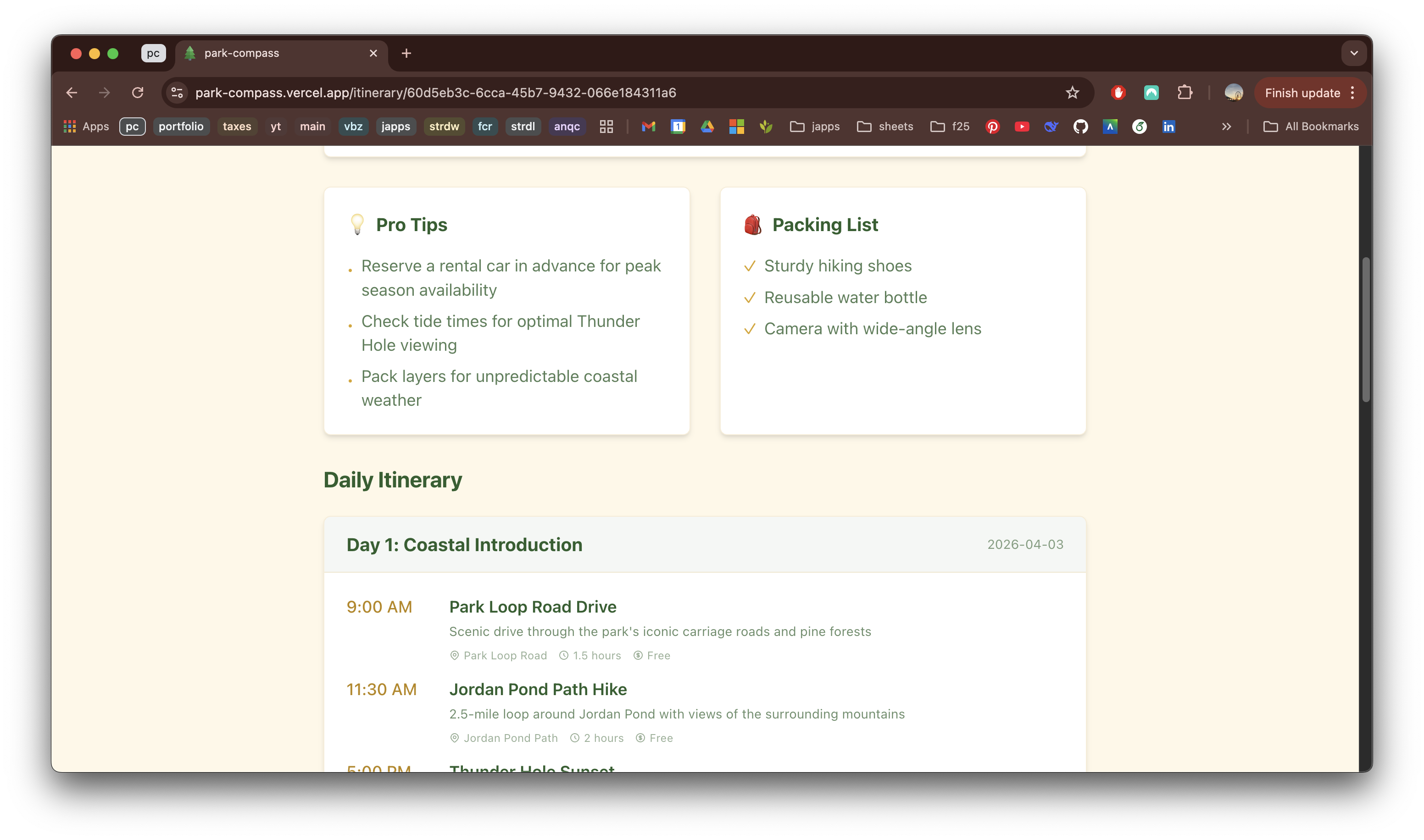Click the Camera with wide-angle lens item

pos(873,329)
